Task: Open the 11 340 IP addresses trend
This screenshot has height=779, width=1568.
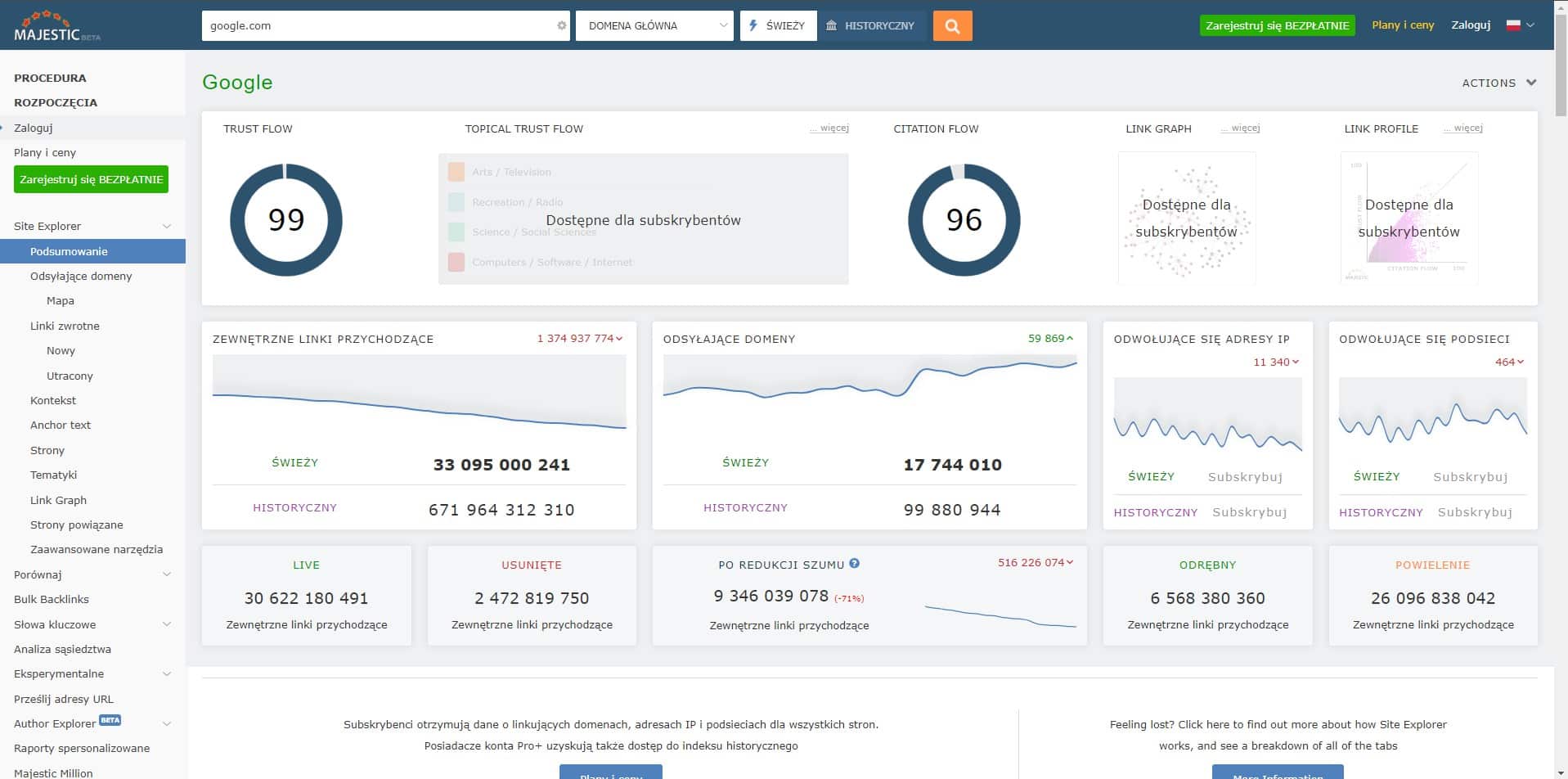Action: pyautogui.click(x=1276, y=362)
